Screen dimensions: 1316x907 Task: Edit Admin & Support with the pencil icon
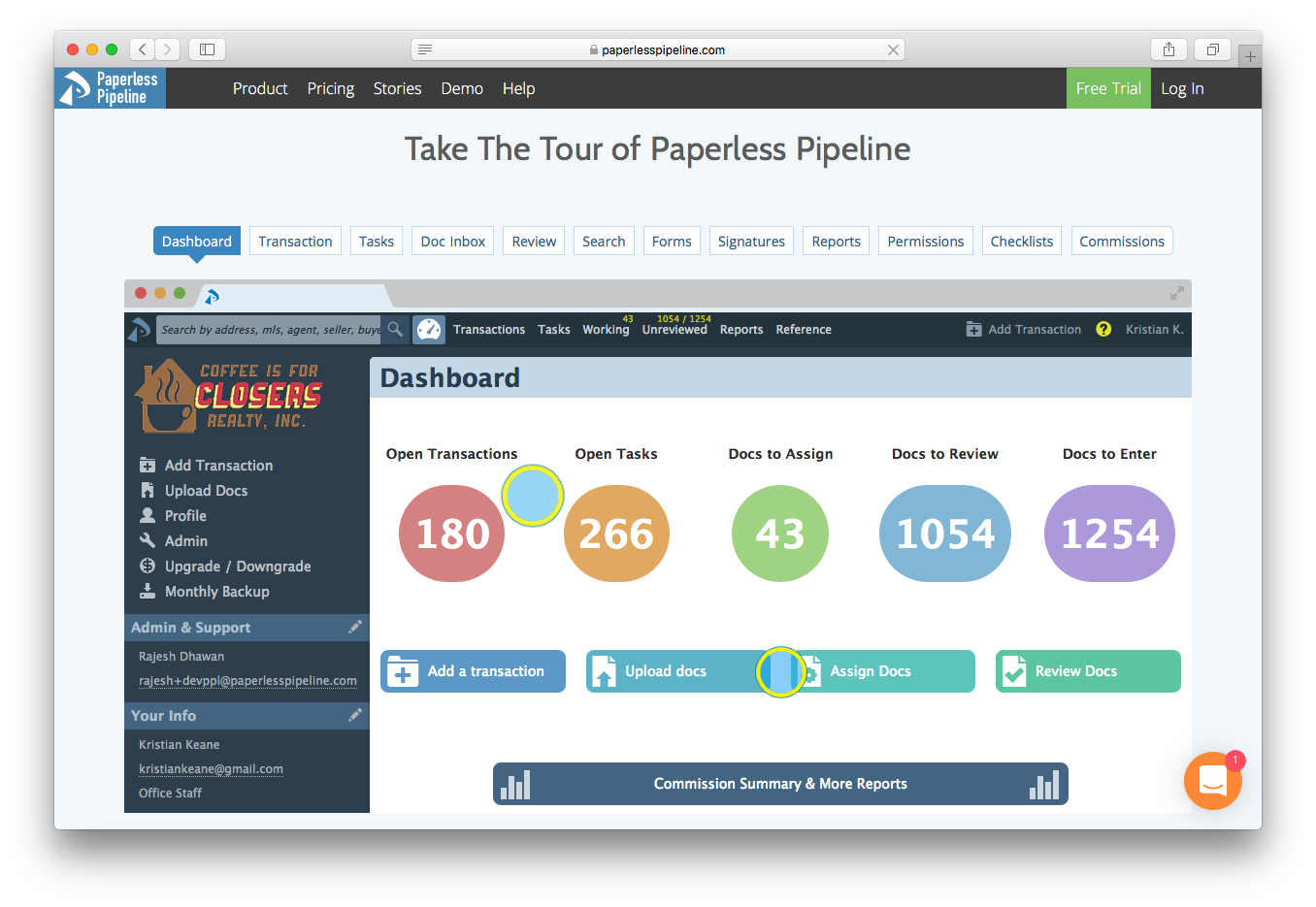click(x=355, y=627)
